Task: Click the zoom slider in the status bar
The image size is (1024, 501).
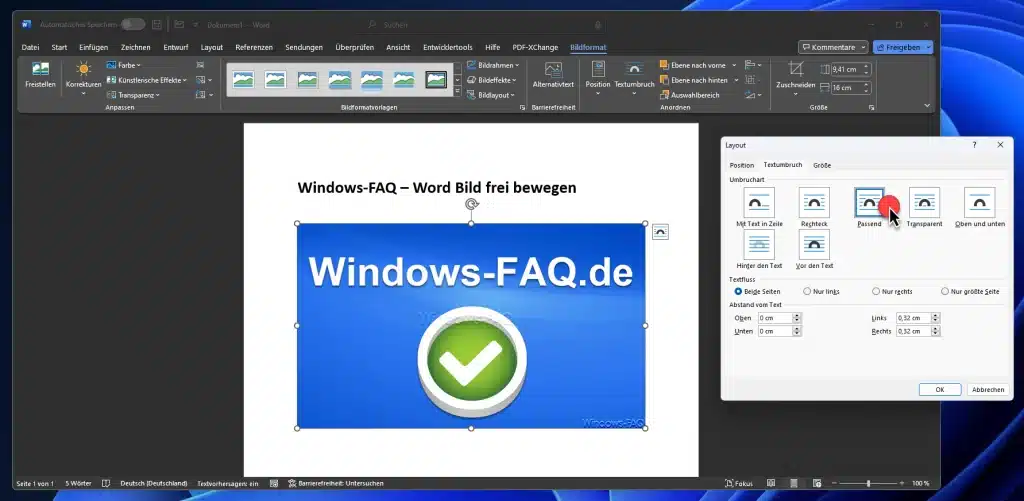Action: (x=868, y=483)
